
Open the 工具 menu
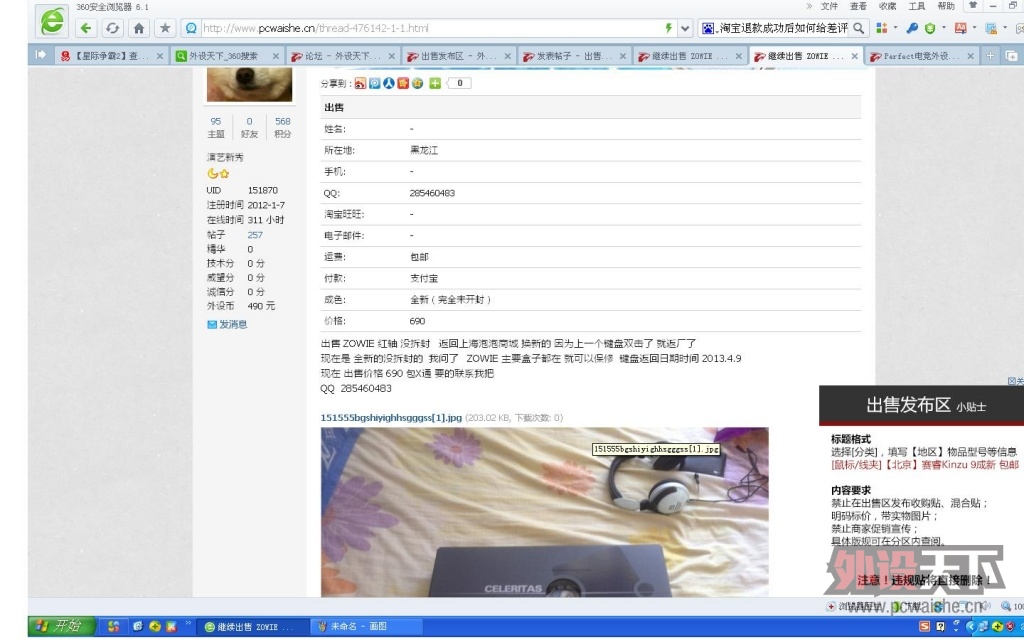(917, 6)
